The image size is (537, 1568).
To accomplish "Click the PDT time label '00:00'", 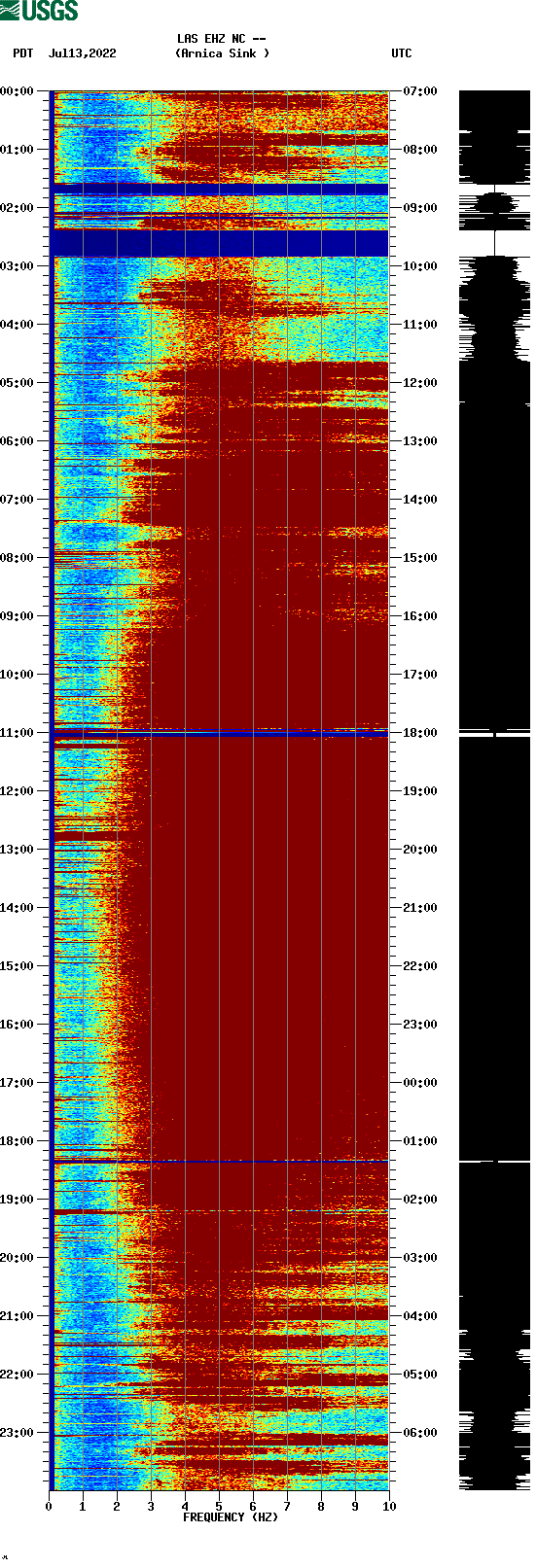I will click(x=17, y=91).
